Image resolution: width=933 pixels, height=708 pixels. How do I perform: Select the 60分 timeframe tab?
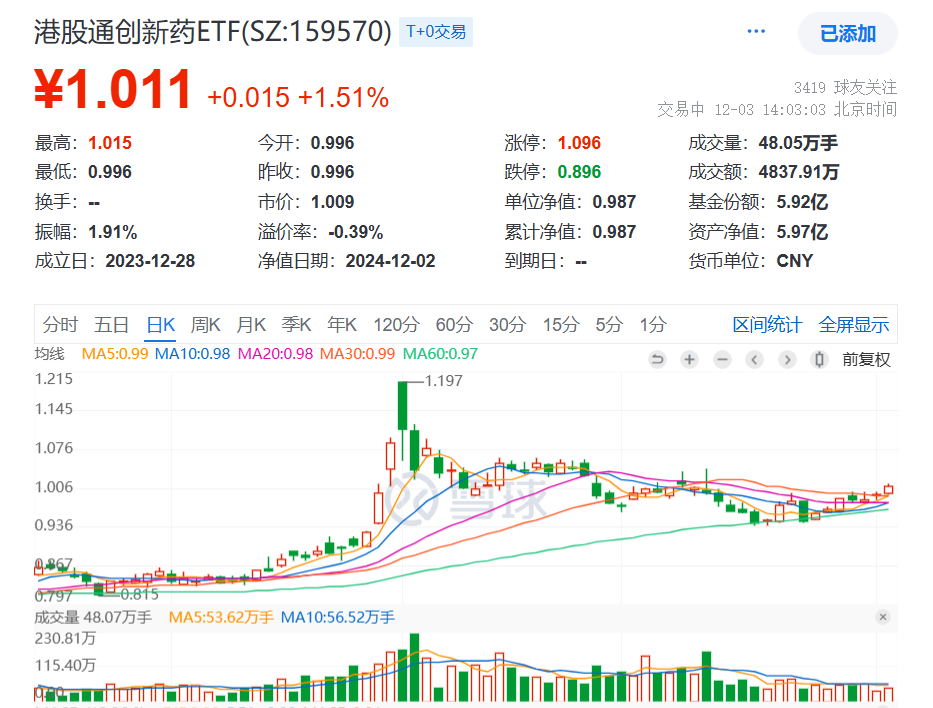(454, 324)
